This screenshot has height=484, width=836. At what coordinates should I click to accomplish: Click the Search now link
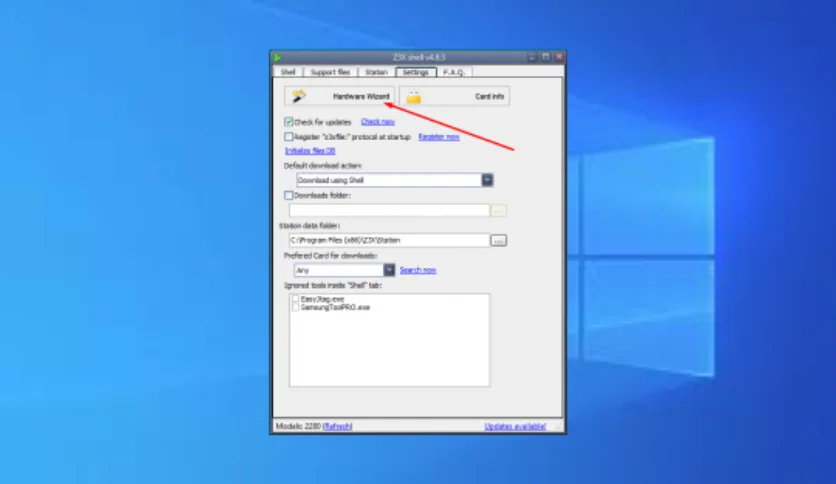[418, 270]
